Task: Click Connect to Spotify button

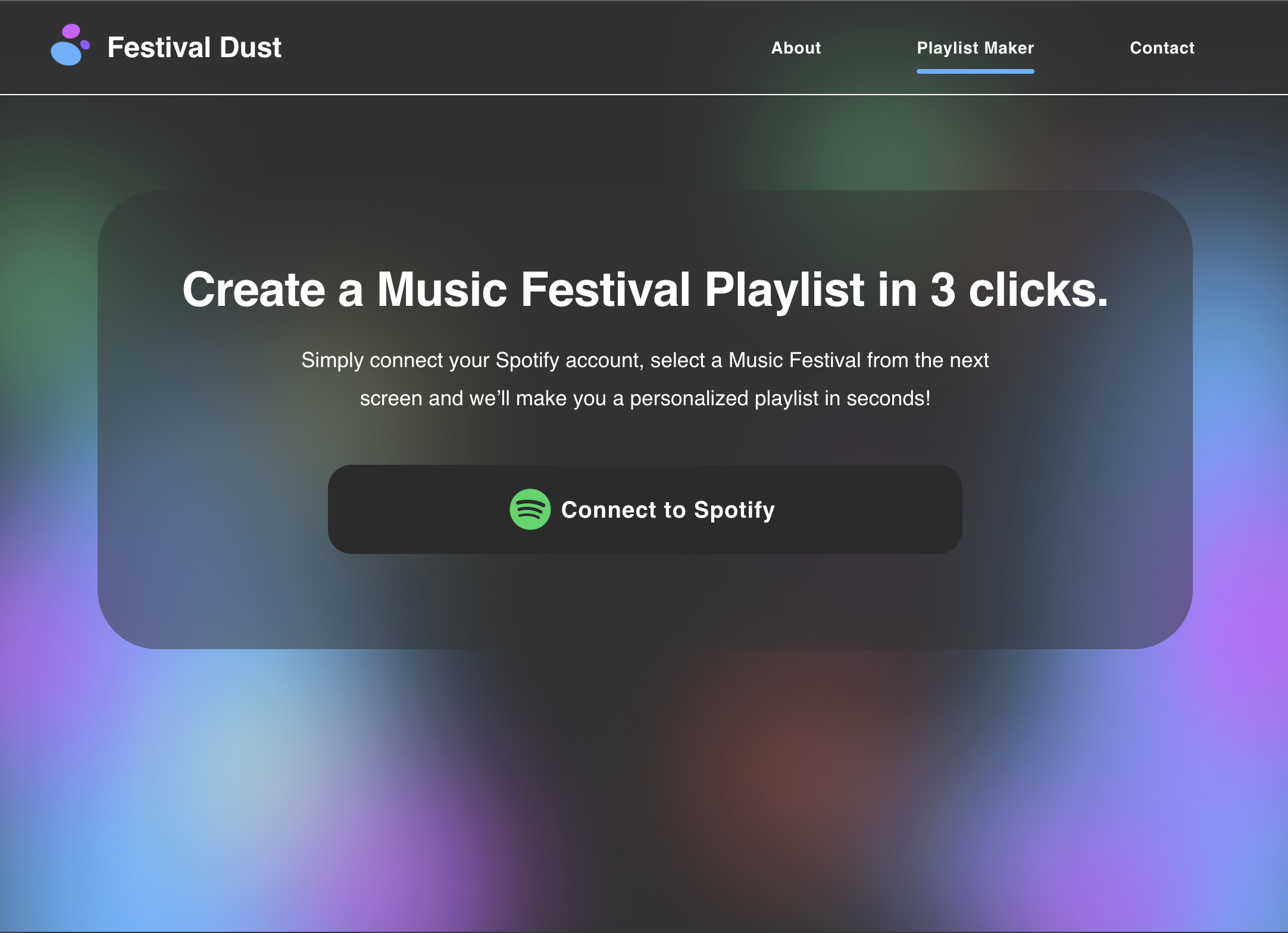Action: click(x=645, y=509)
